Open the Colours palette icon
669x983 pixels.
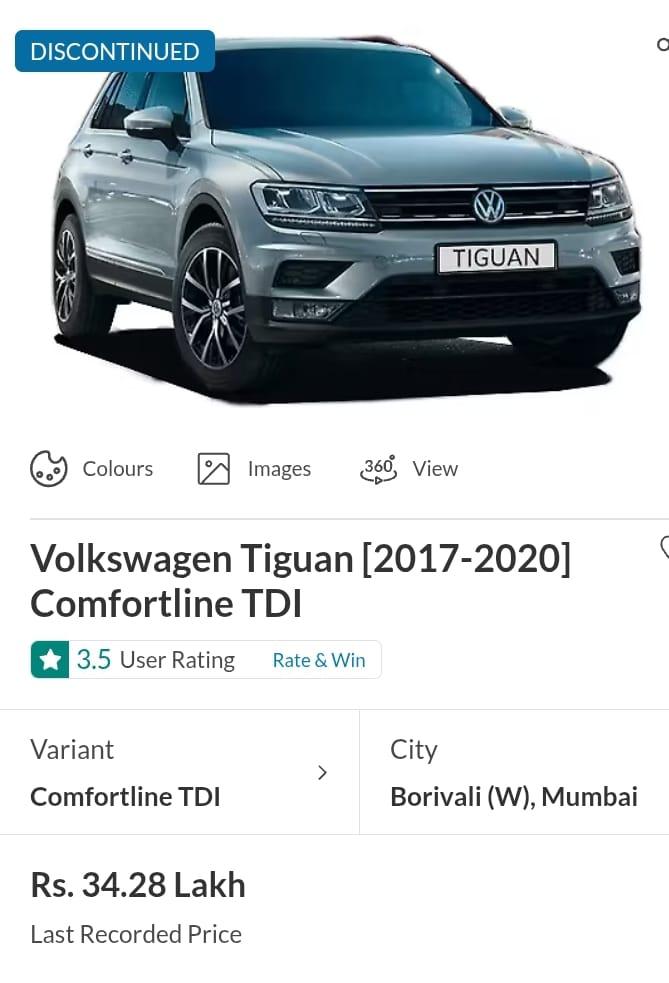(48, 468)
